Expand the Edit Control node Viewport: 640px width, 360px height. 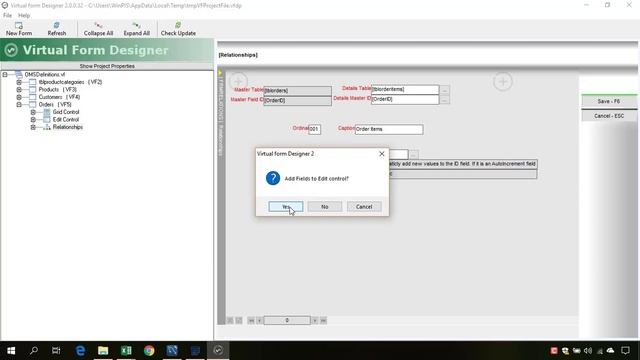[x=33, y=120]
